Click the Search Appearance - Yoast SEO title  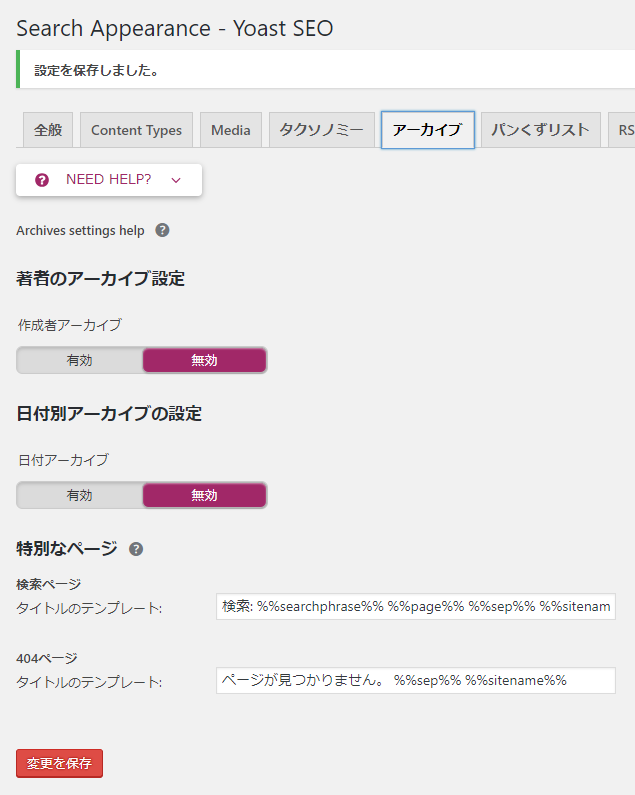174,28
